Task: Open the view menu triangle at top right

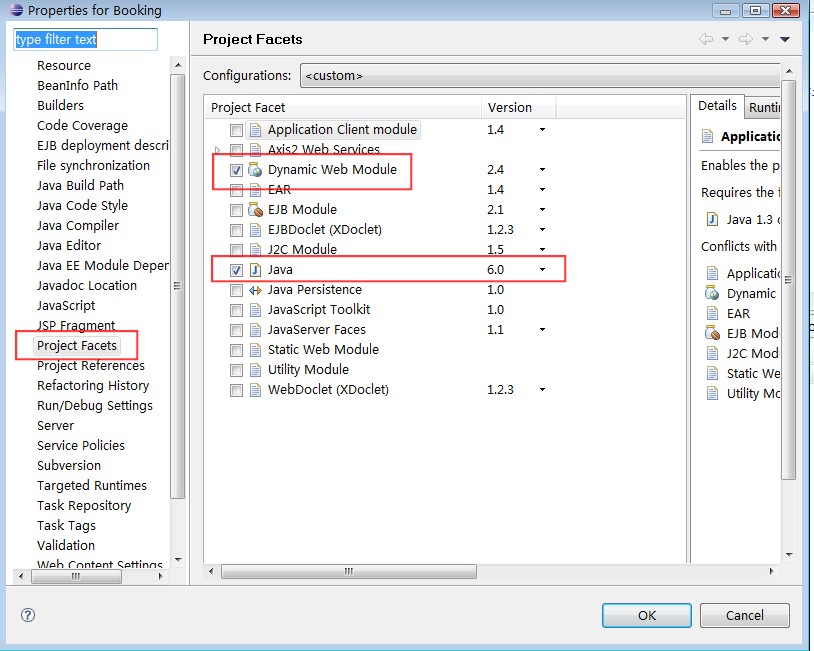Action: 785,39
